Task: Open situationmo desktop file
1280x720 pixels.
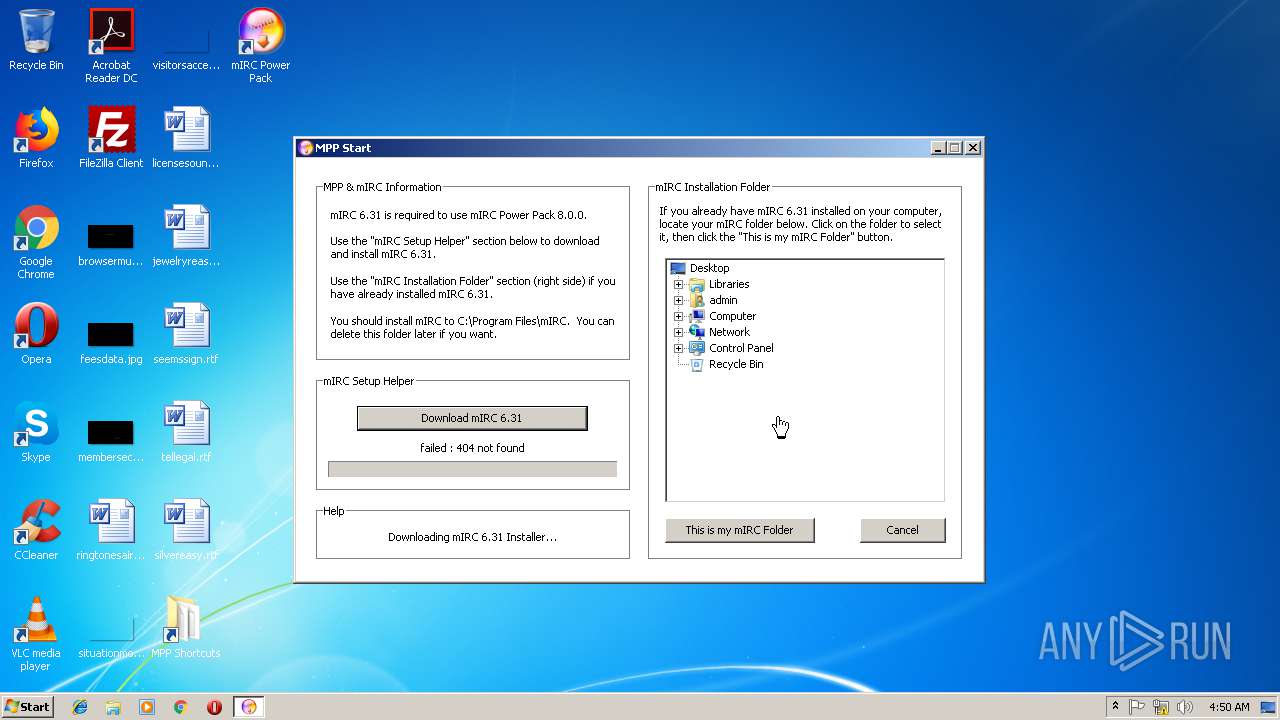Action: coord(111,634)
